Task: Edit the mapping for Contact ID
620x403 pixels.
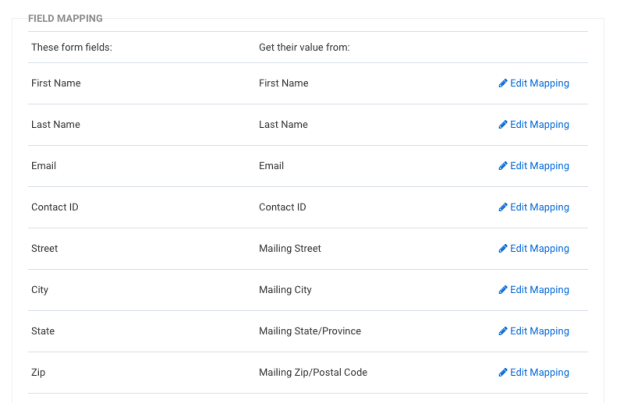Action: click(539, 207)
